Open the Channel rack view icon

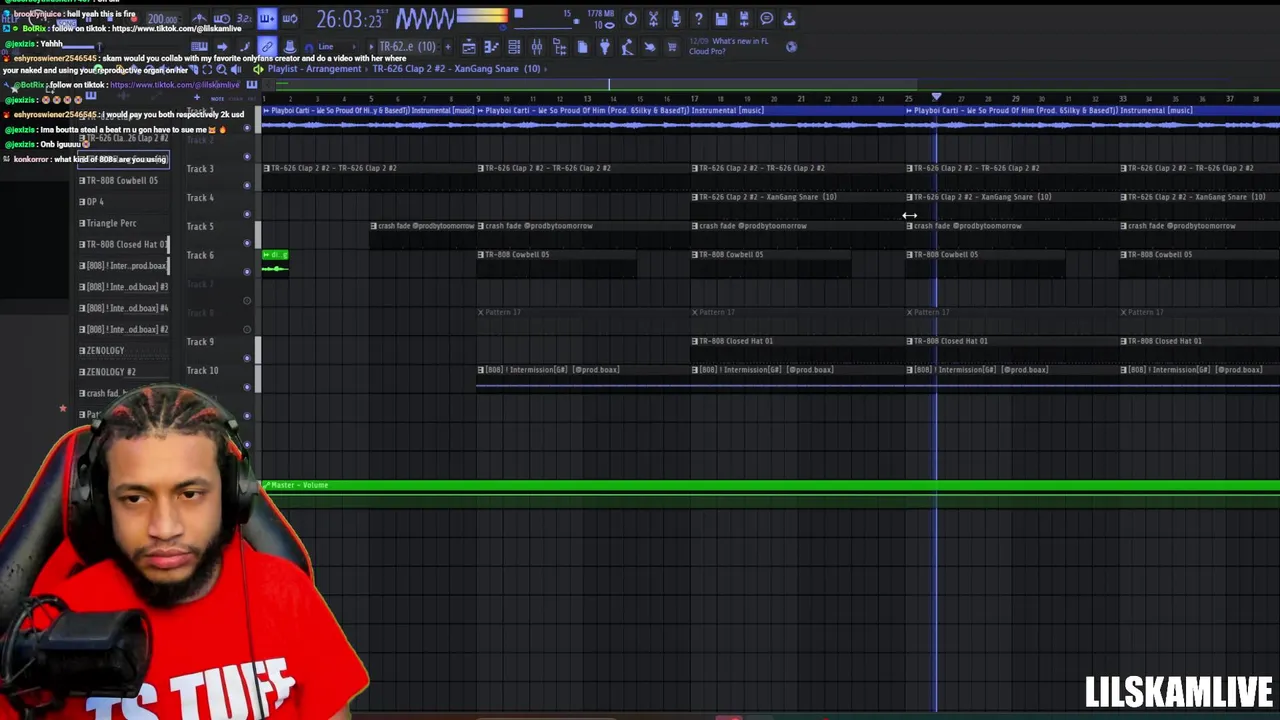click(514, 47)
